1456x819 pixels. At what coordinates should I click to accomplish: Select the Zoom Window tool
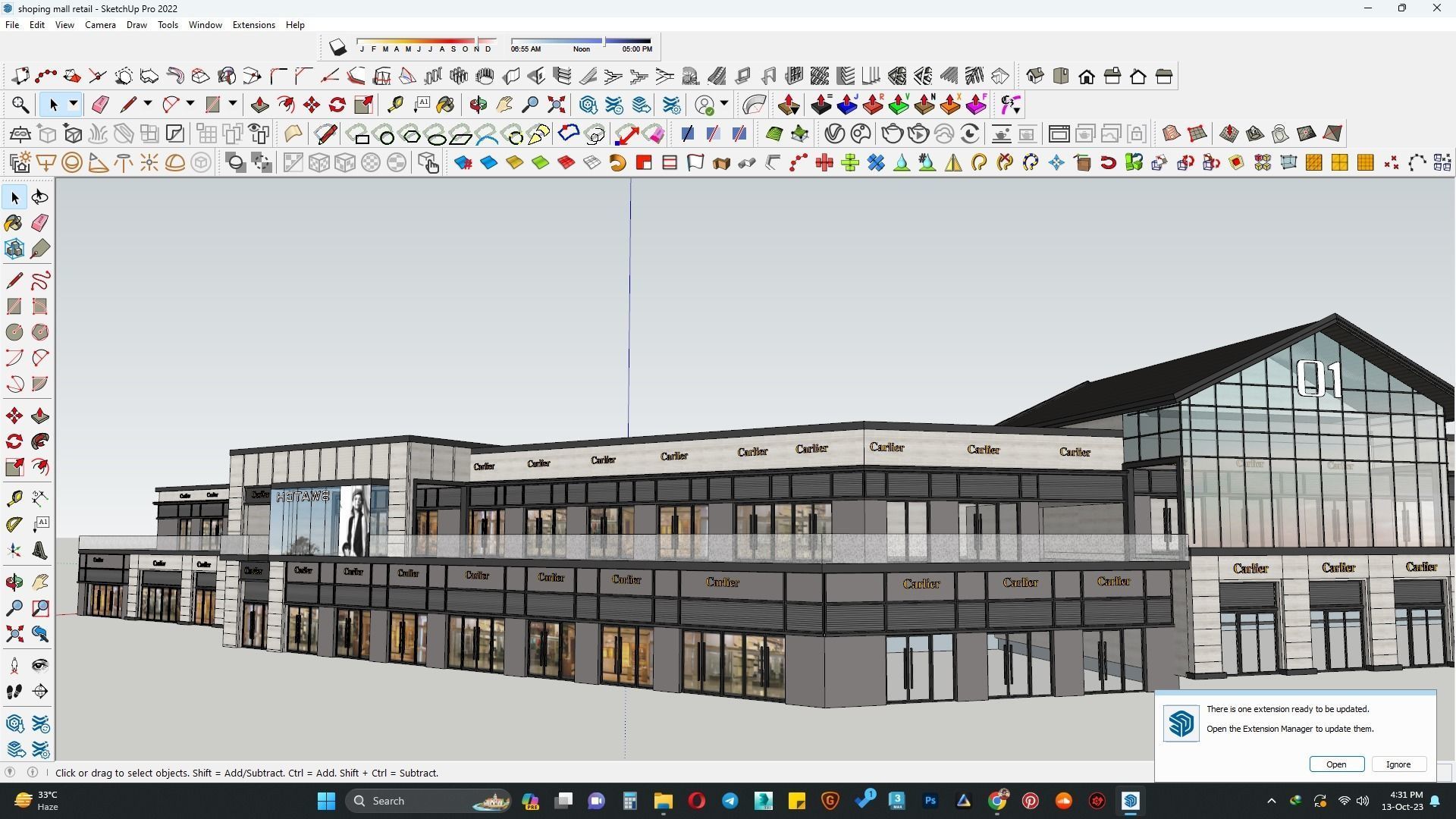[x=40, y=608]
